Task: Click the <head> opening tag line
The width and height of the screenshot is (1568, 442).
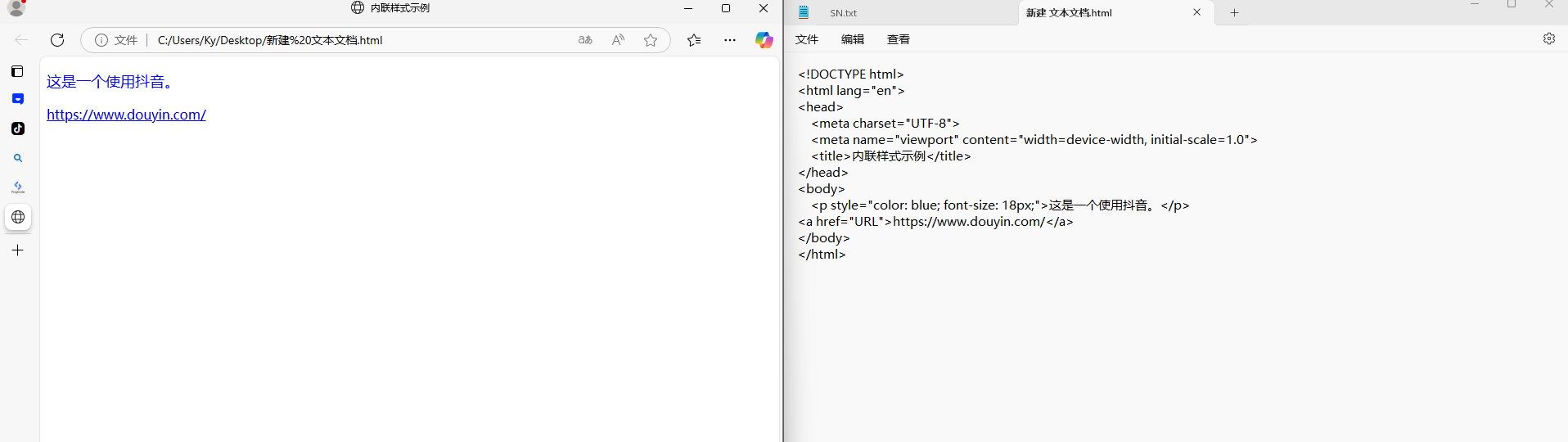Action: 821,107
